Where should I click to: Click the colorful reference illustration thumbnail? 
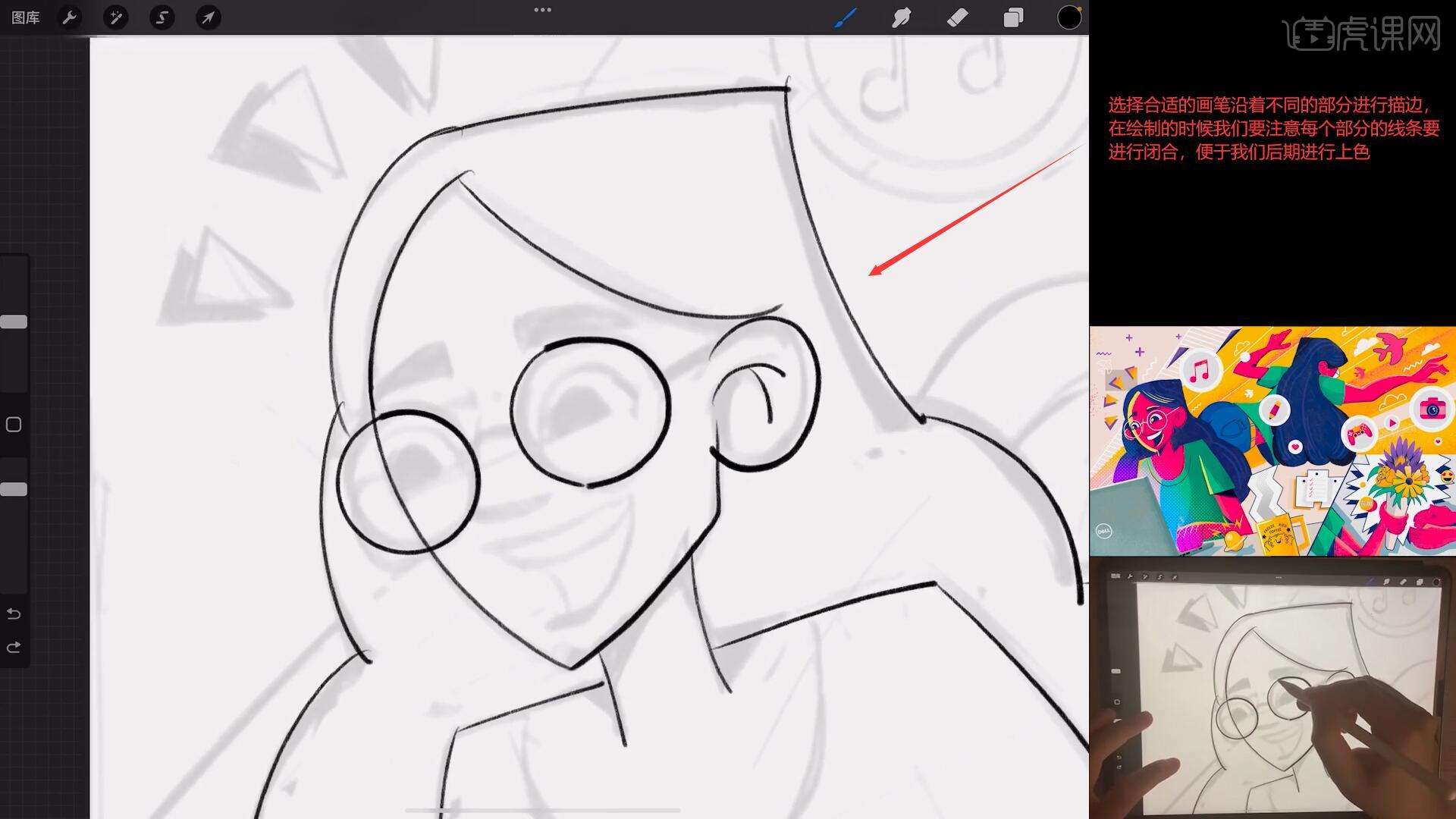[x=1272, y=441]
